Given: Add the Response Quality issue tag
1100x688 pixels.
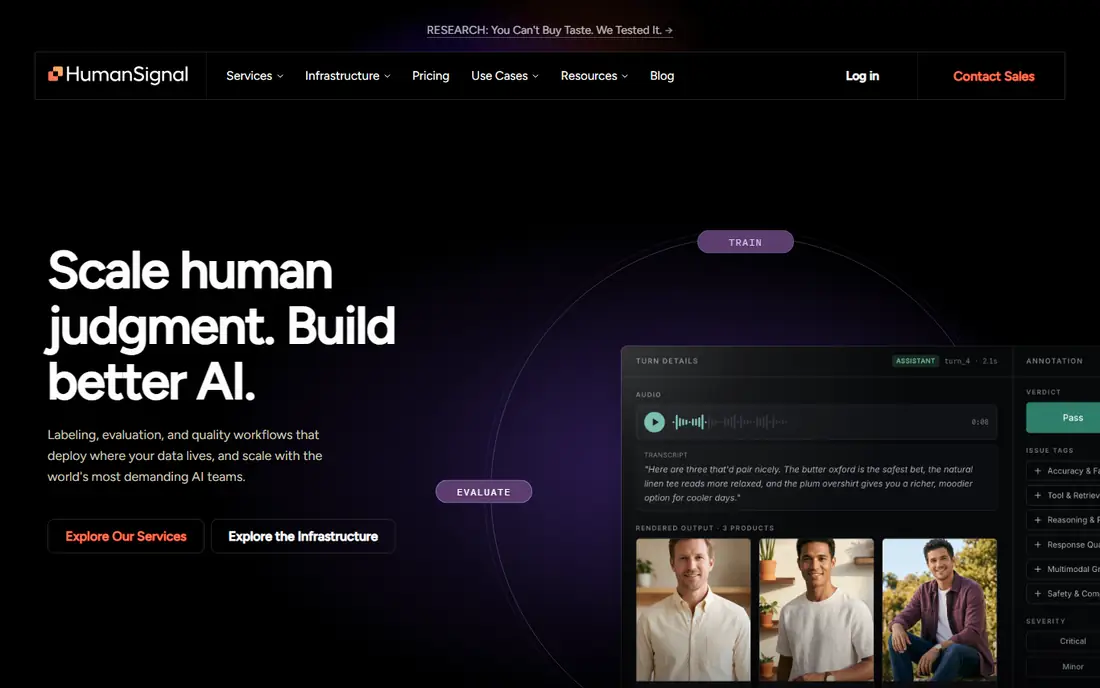Looking at the screenshot, I should click(x=1063, y=544).
